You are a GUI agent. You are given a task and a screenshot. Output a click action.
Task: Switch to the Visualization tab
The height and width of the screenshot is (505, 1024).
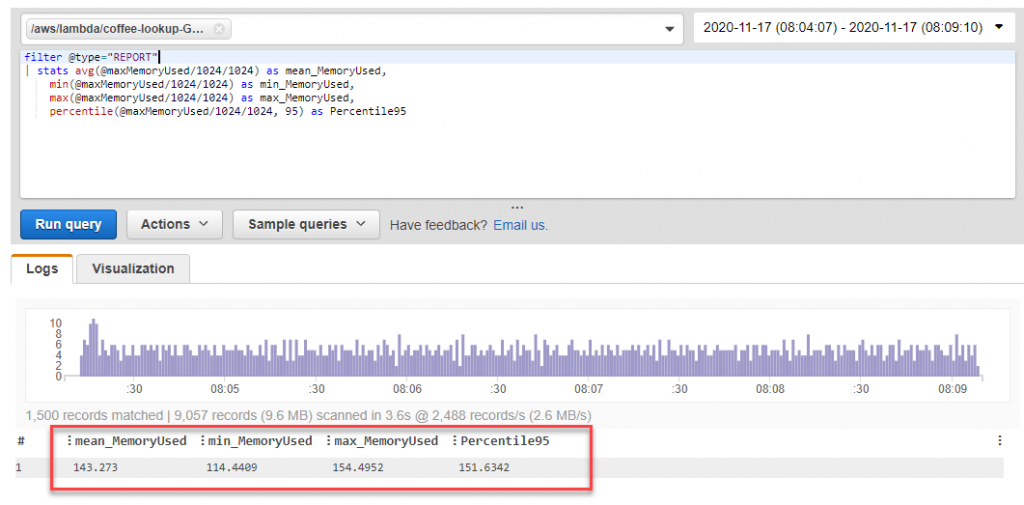point(133,269)
